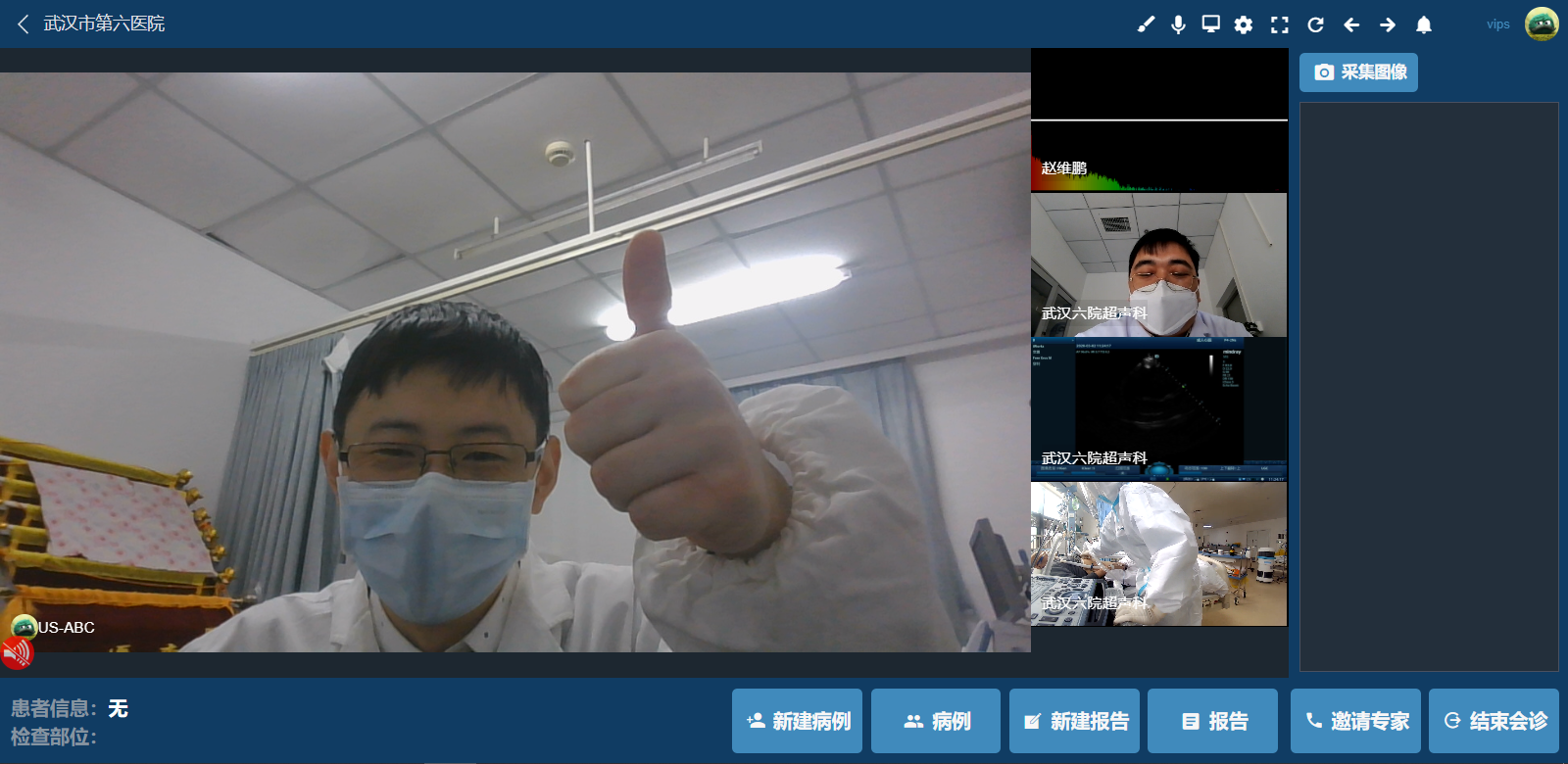The height and width of the screenshot is (764, 1568).
Task: Click the 采集图像 capture image button
Action: click(x=1358, y=72)
